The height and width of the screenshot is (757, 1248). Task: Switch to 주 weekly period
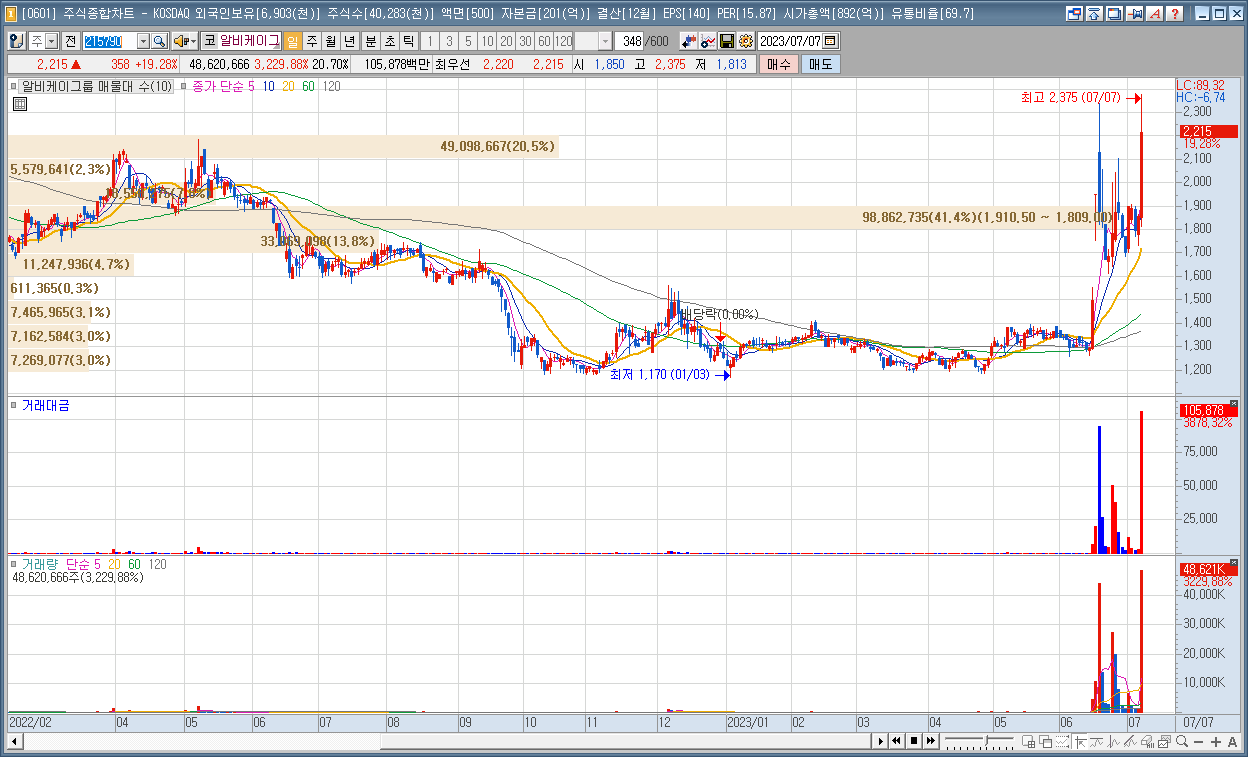tap(311, 41)
